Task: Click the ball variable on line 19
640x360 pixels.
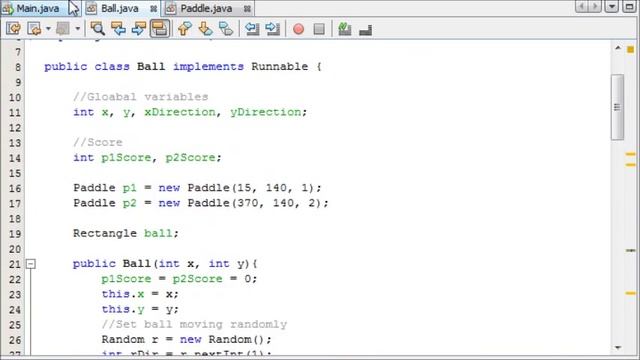Action: 158,233
